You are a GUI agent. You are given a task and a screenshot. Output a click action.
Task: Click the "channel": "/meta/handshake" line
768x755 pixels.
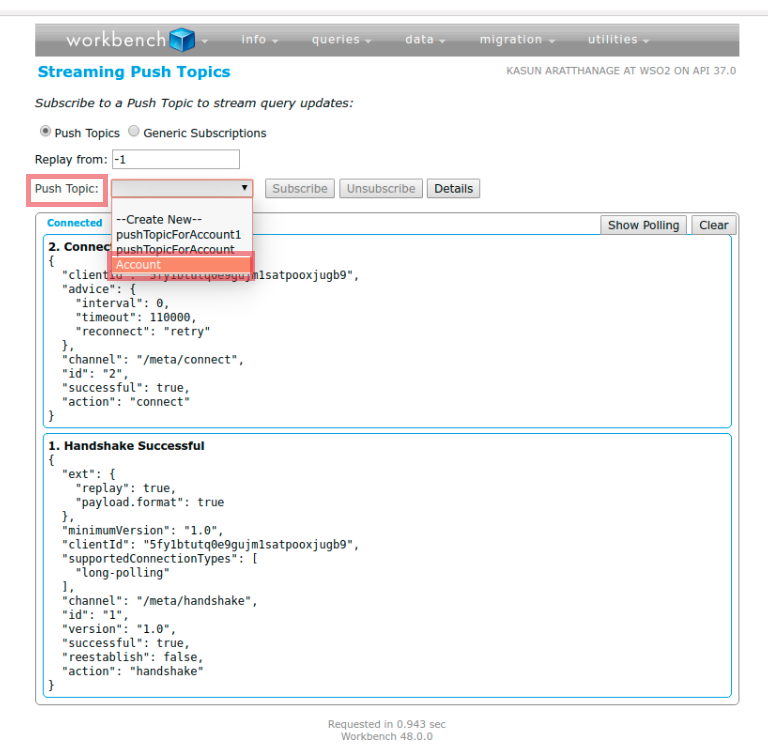coord(160,601)
